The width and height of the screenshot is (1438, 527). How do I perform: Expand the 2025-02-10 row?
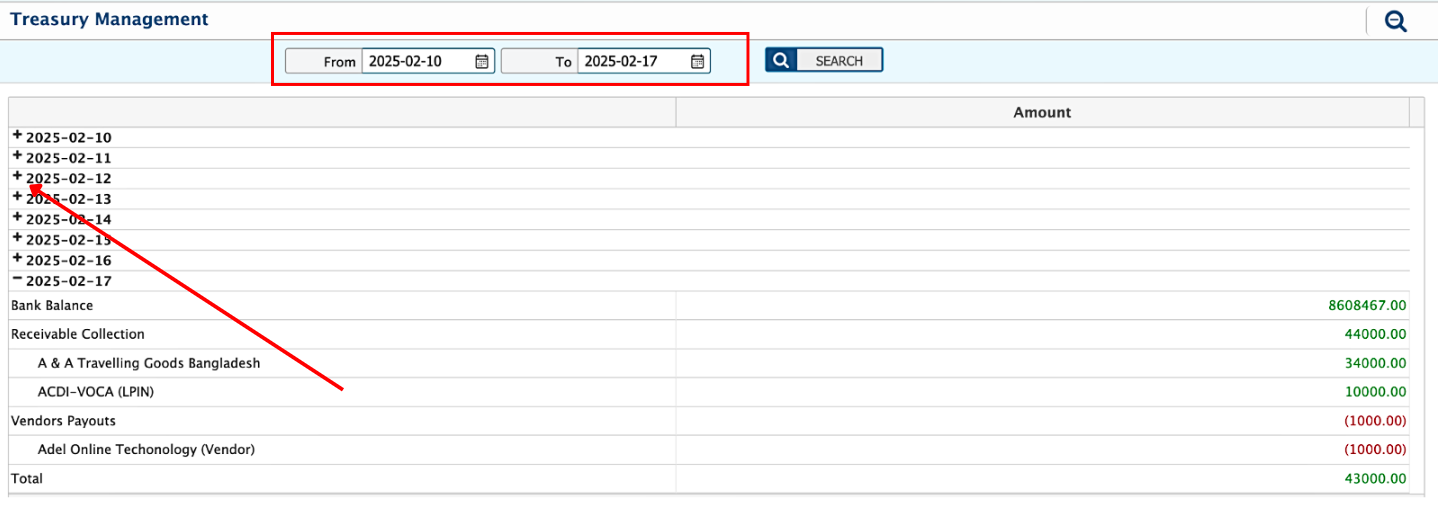[17, 135]
